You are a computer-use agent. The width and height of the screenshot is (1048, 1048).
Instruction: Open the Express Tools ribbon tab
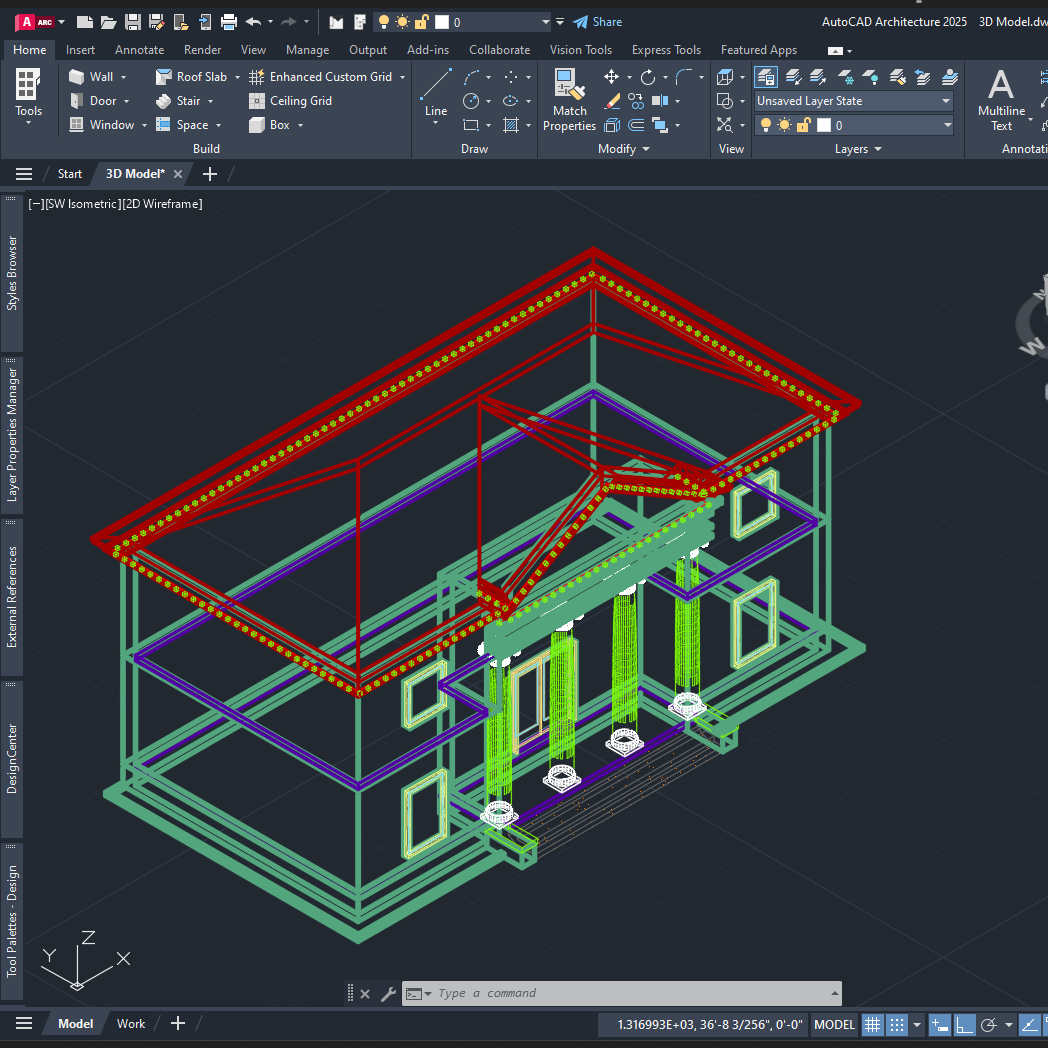click(666, 50)
